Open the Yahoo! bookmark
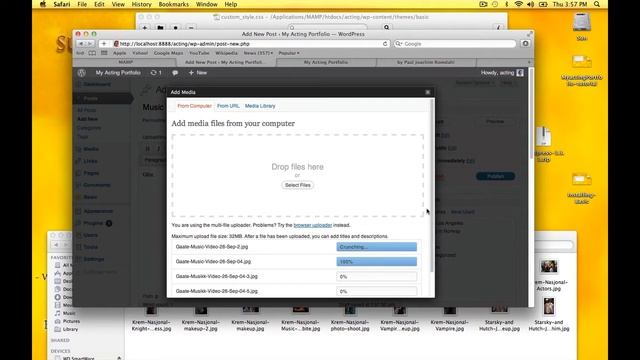This screenshot has width=640, height=360. [x=140, y=53]
